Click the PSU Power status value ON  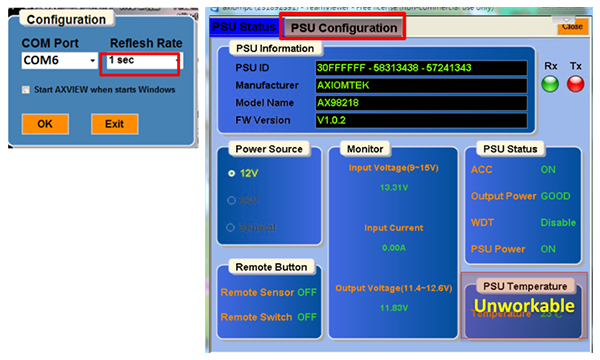pyautogui.click(x=548, y=249)
